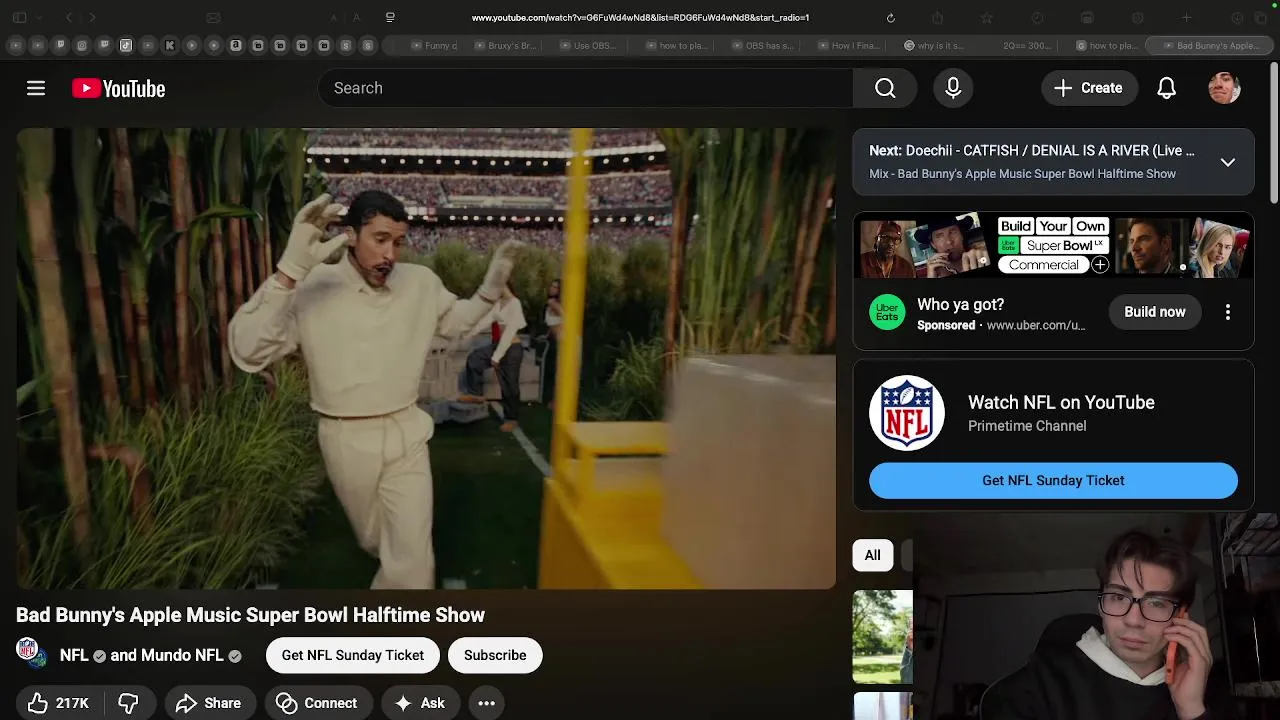Click the Super Bowl commercial ad banner
The image size is (1280, 720).
(1054, 245)
